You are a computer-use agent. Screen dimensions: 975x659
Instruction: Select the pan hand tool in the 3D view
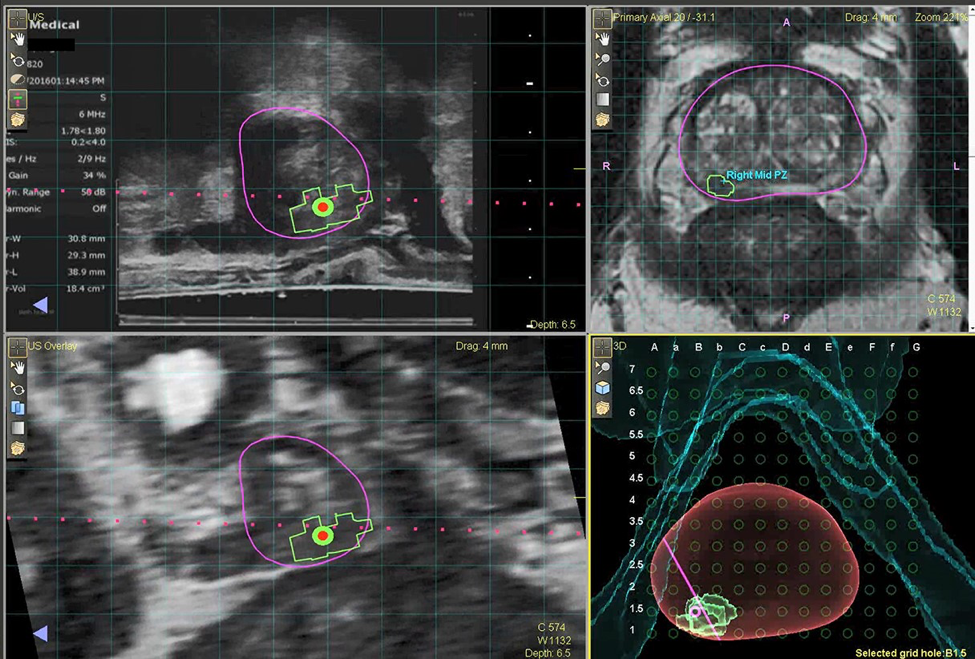point(602,368)
